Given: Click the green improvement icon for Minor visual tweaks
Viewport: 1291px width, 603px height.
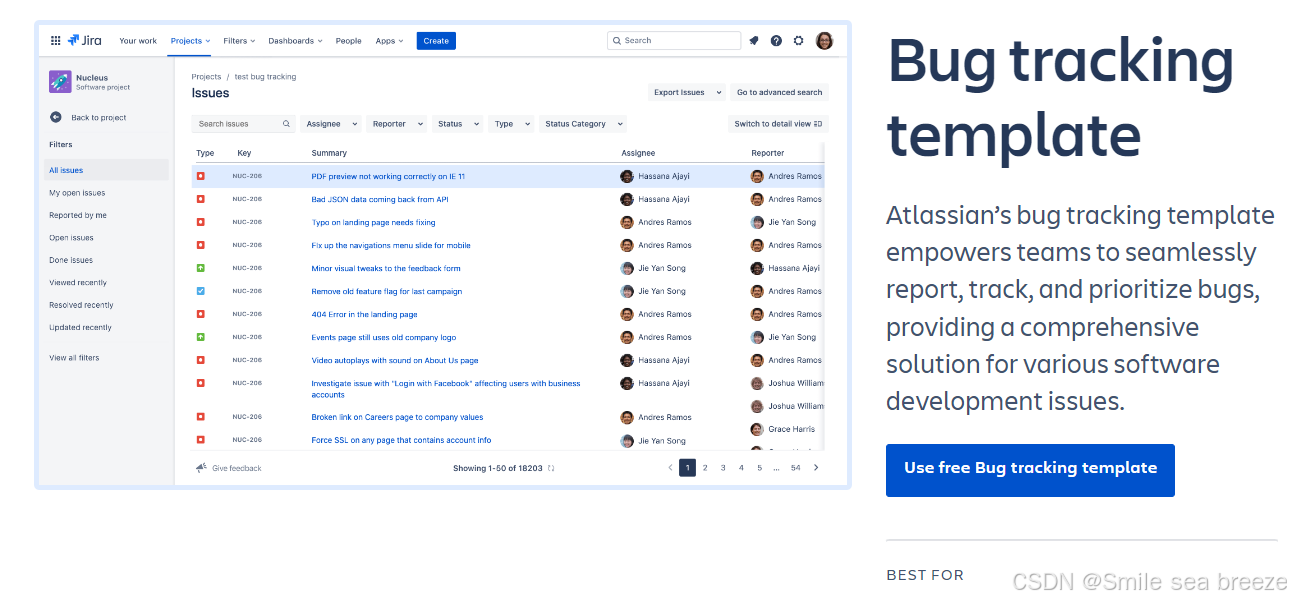Looking at the screenshot, I should point(200,268).
